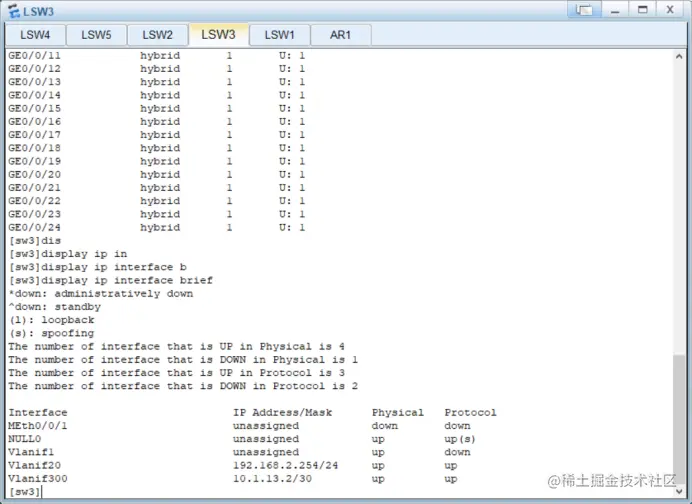This screenshot has height=504, width=692.
Task: Click the dock/undock window icon in title bar
Action: point(584,10)
